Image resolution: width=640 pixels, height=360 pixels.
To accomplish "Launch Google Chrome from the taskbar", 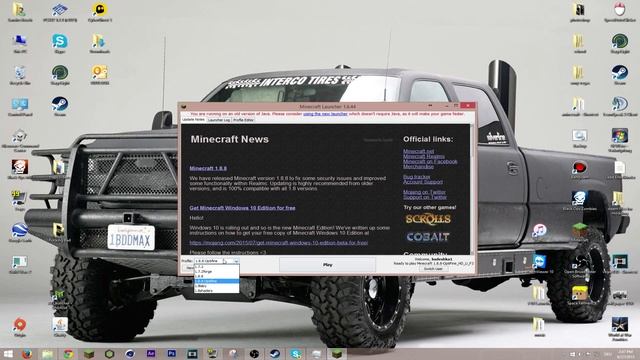I will click(68, 354).
